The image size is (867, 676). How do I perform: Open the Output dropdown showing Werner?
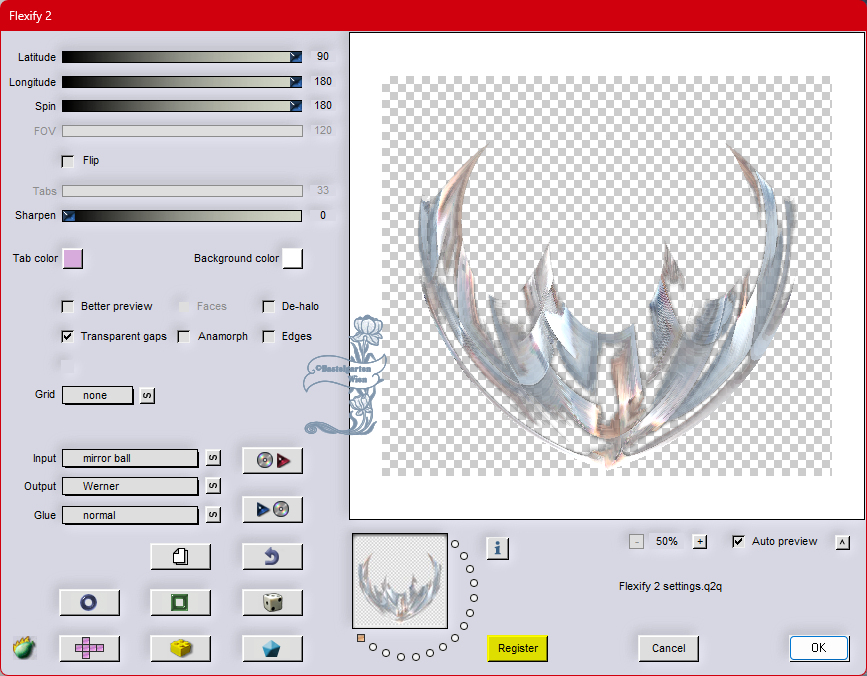click(130, 486)
